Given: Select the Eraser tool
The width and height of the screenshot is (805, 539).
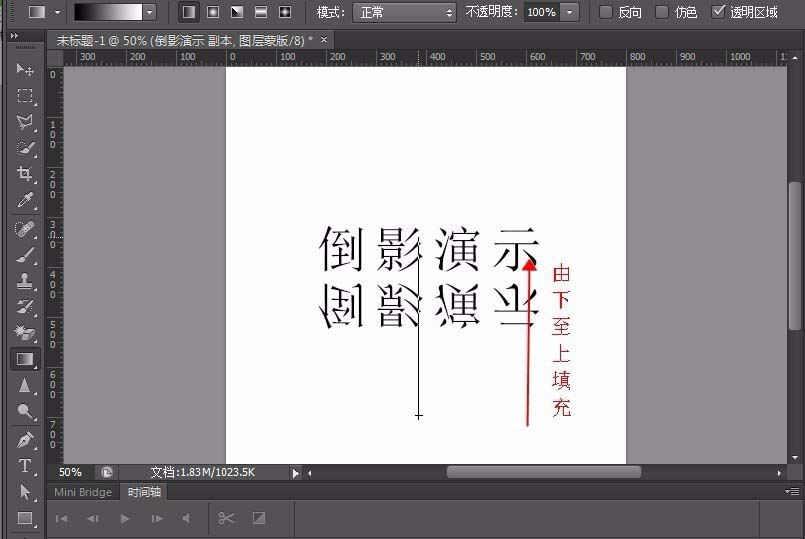Looking at the screenshot, I should pyautogui.click(x=25, y=333).
